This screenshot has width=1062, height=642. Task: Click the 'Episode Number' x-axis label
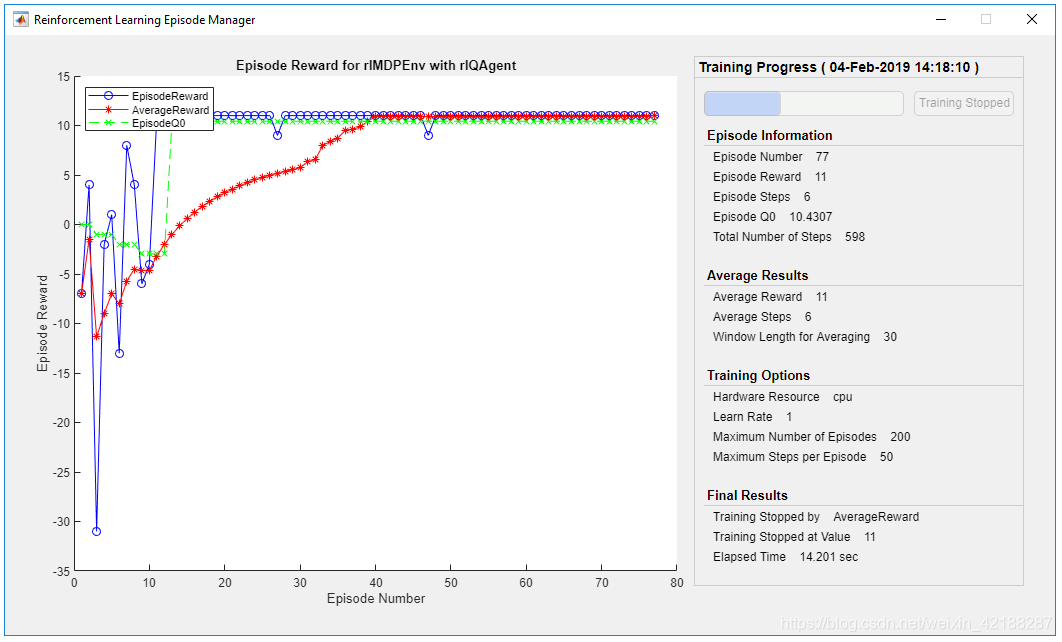[x=376, y=599]
